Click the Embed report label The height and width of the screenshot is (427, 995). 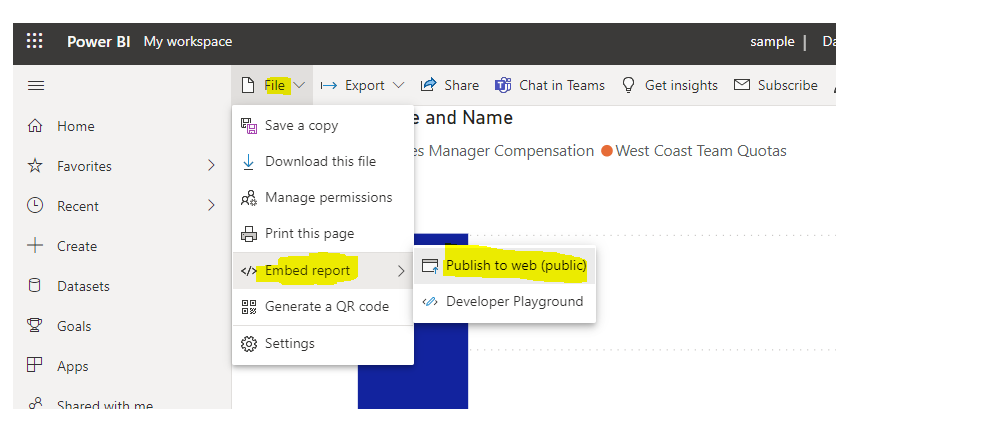click(x=307, y=271)
